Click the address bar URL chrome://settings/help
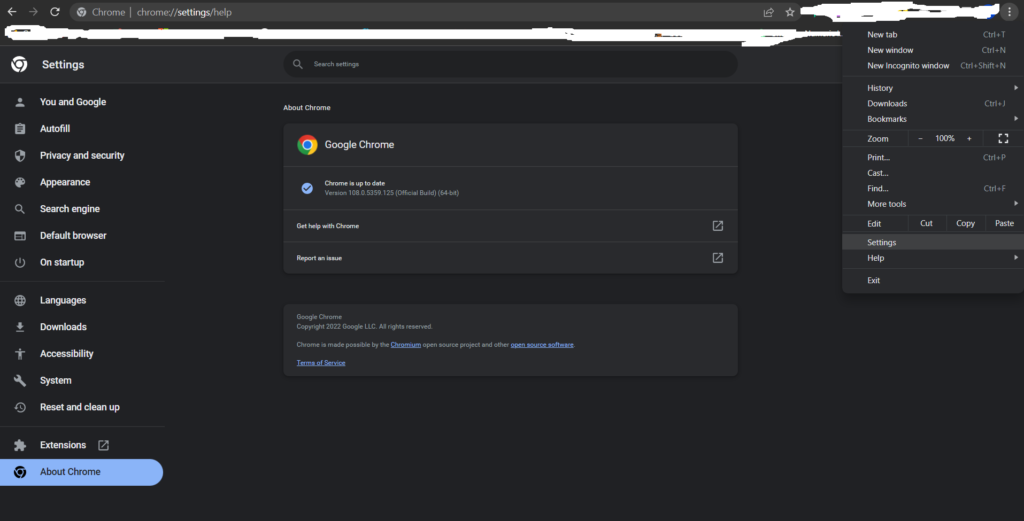The width and height of the screenshot is (1024, 521). point(184,12)
